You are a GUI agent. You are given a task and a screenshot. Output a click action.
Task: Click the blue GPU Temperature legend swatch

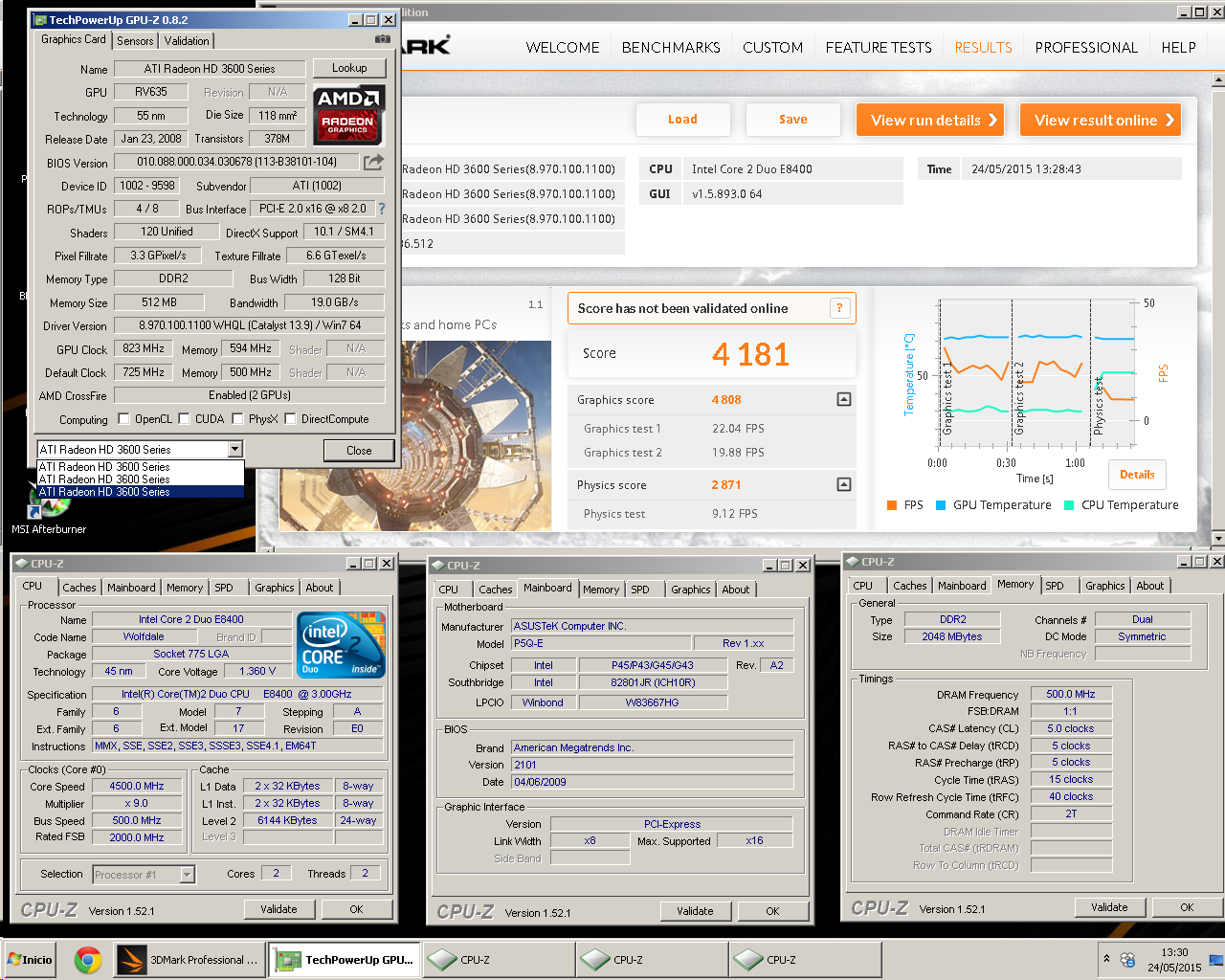click(x=941, y=505)
